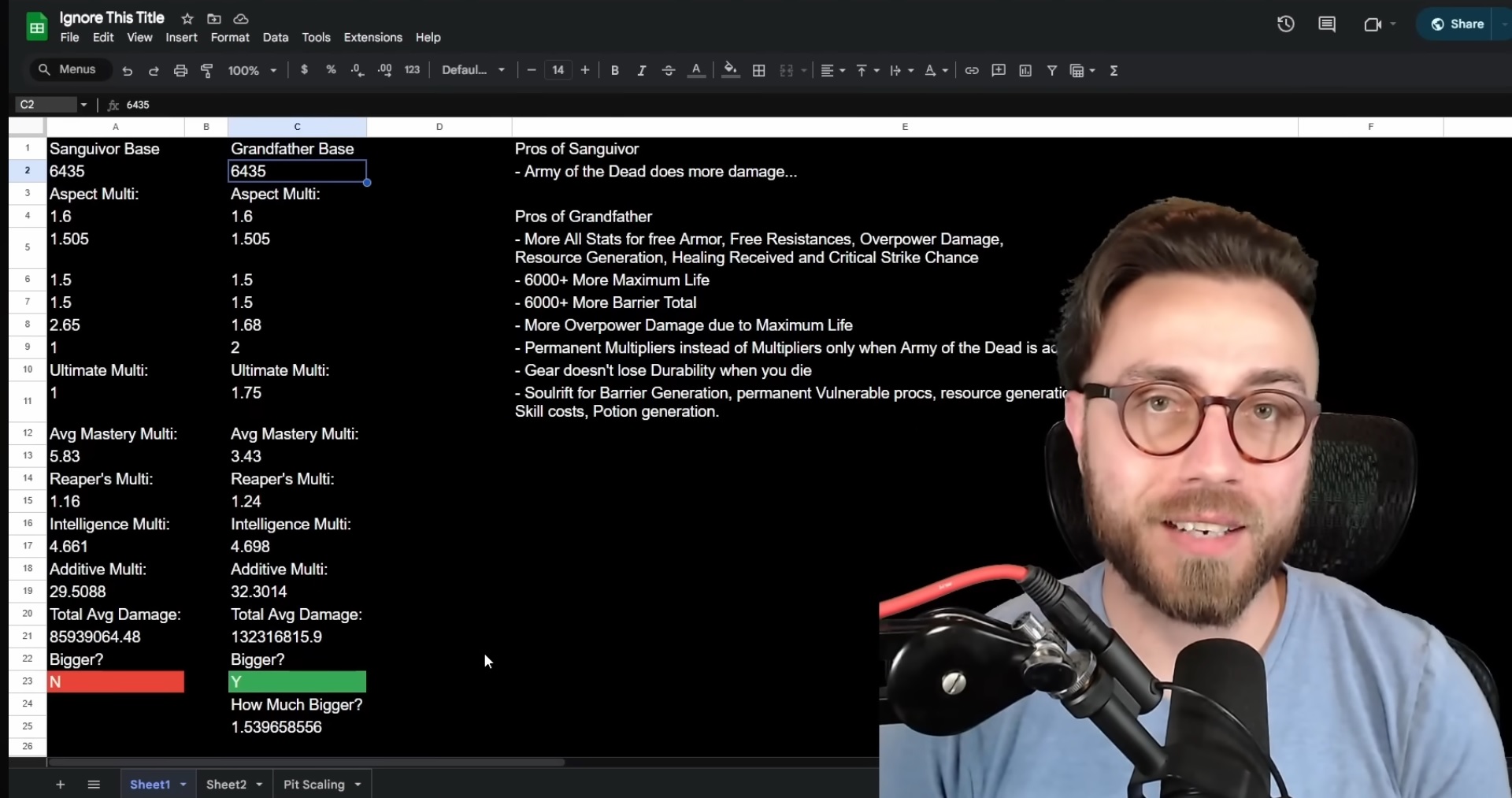Image resolution: width=1512 pixels, height=798 pixels.
Task: Insert a link with link icon
Action: pyautogui.click(x=972, y=70)
